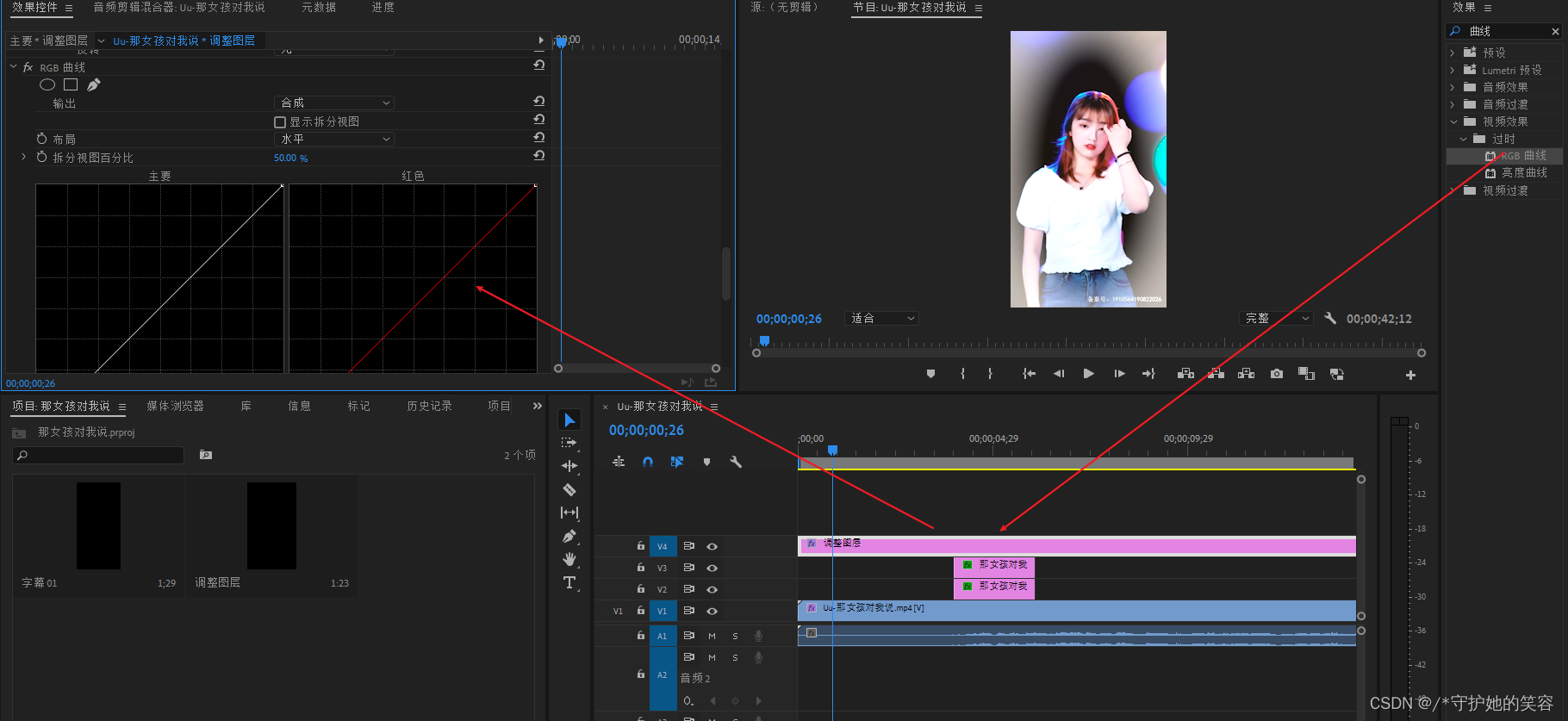1568x721 pixels.
Task: Expand the Audio Effects folder
Action: 1453,87
